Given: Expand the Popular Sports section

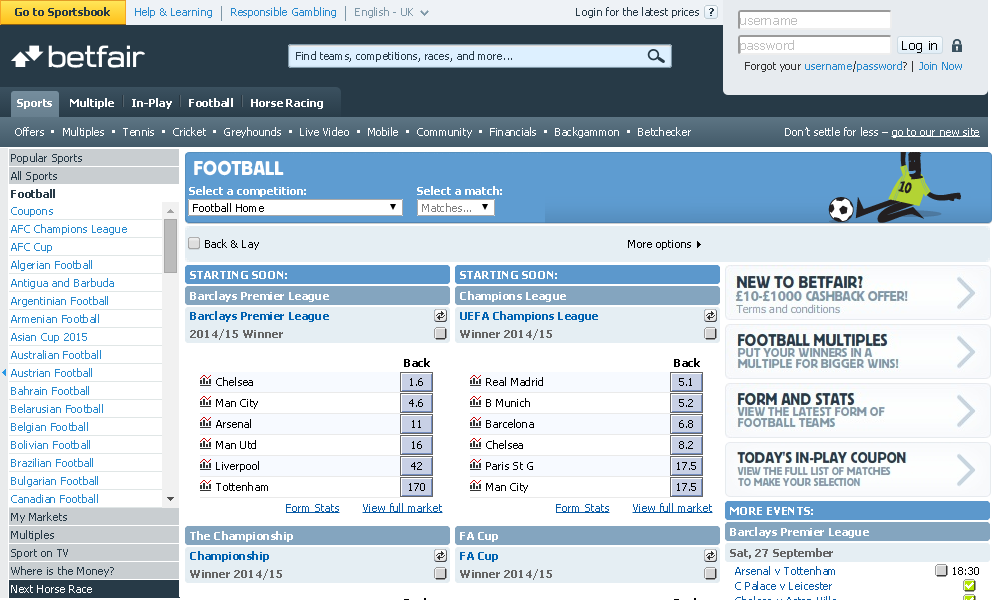Looking at the screenshot, I should [x=94, y=158].
